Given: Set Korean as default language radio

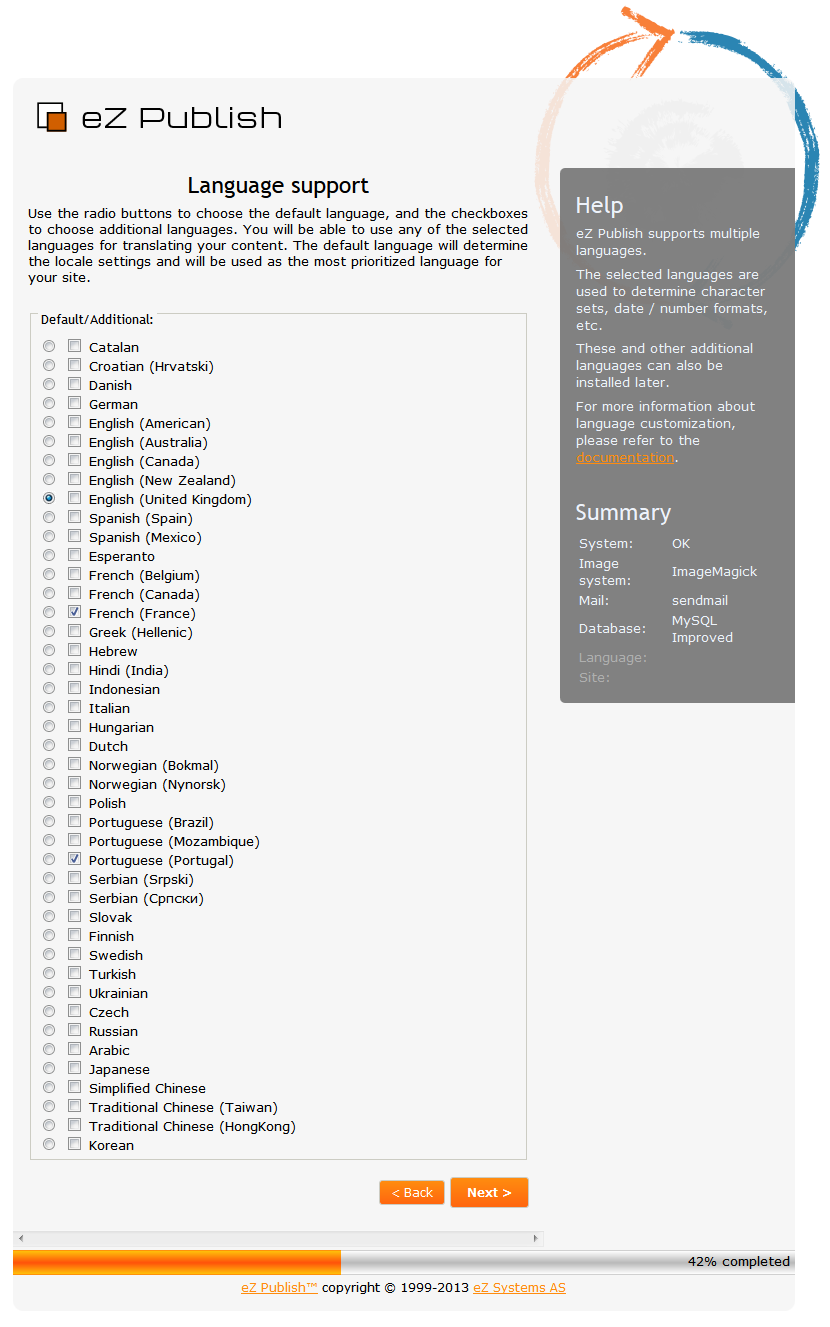Looking at the screenshot, I should coord(49,1145).
